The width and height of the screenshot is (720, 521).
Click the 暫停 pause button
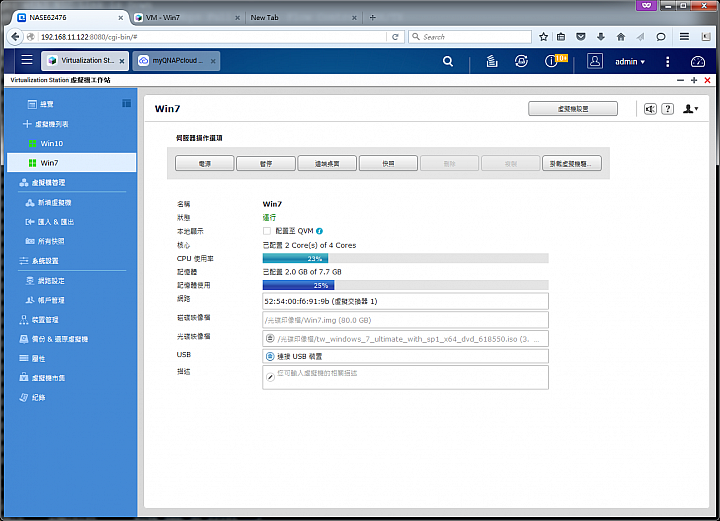point(266,163)
